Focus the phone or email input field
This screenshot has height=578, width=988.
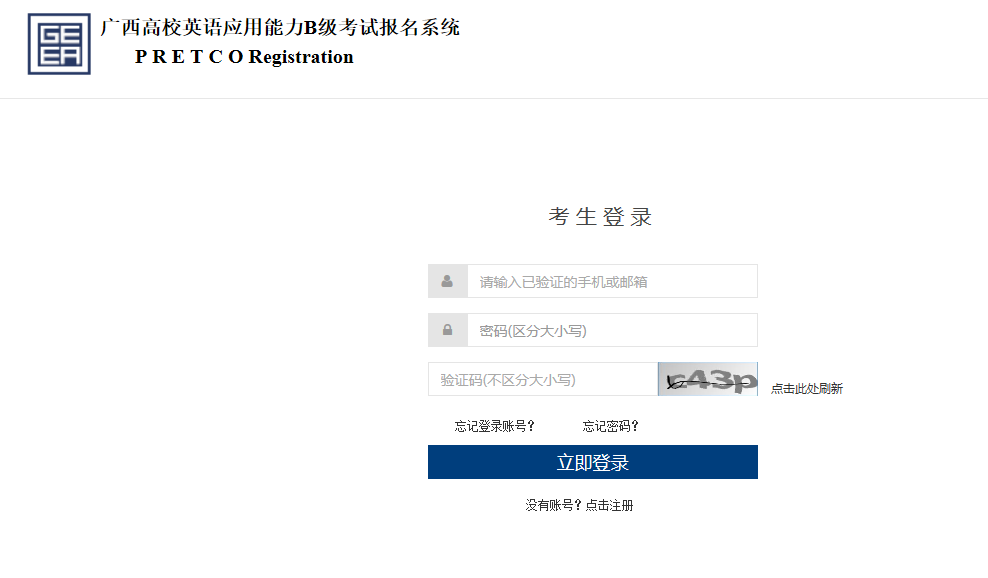(x=612, y=281)
